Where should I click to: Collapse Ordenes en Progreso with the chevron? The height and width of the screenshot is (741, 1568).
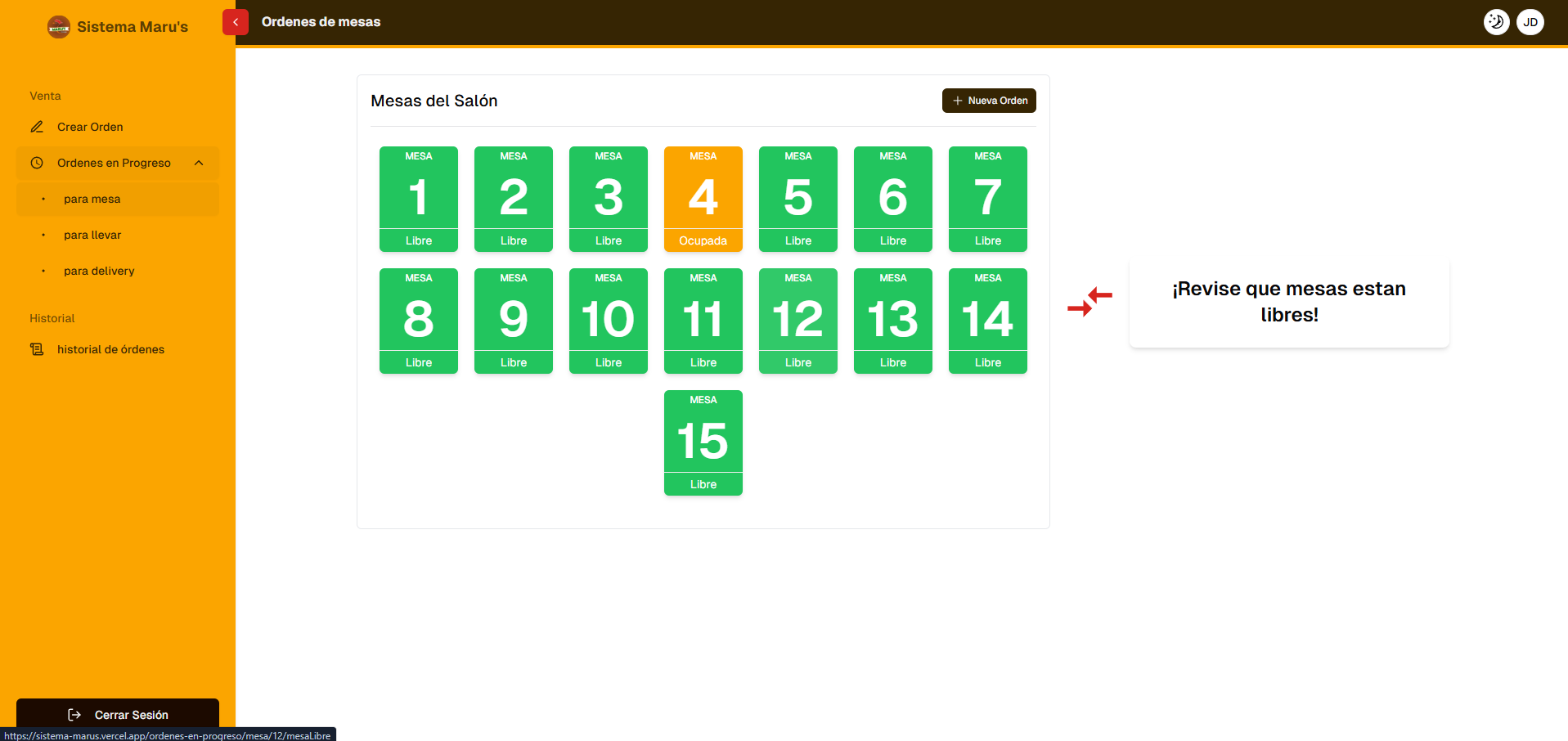click(199, 163)
